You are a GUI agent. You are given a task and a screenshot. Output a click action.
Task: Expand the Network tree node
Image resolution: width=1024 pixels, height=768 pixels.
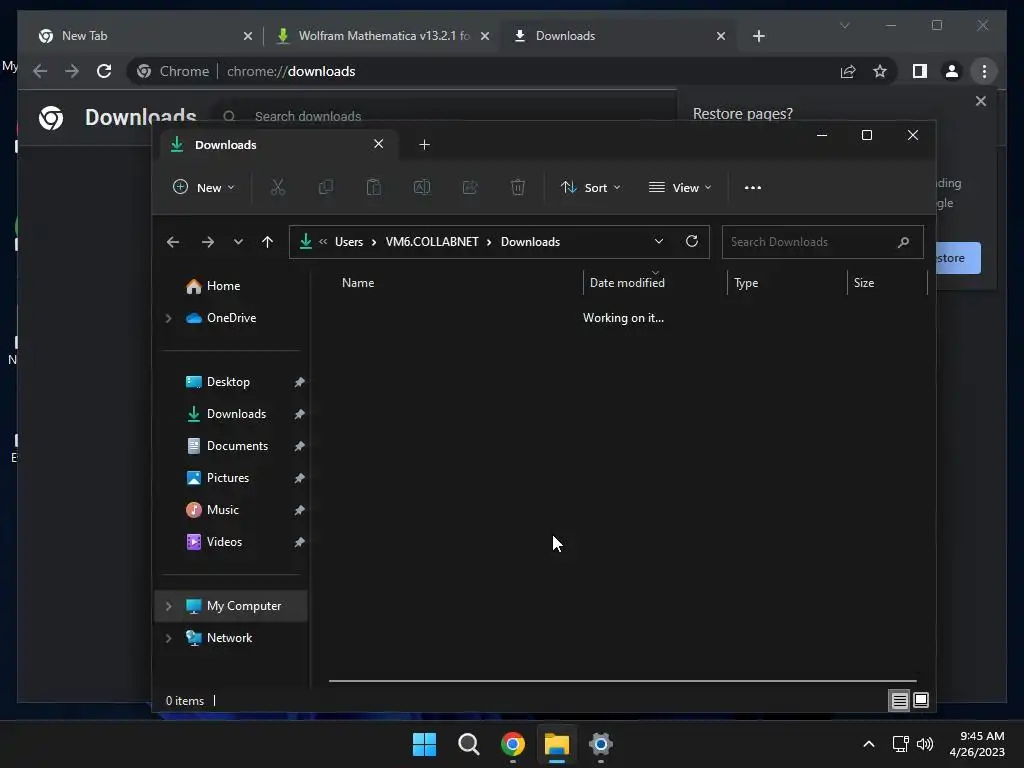tap(168, 638)
